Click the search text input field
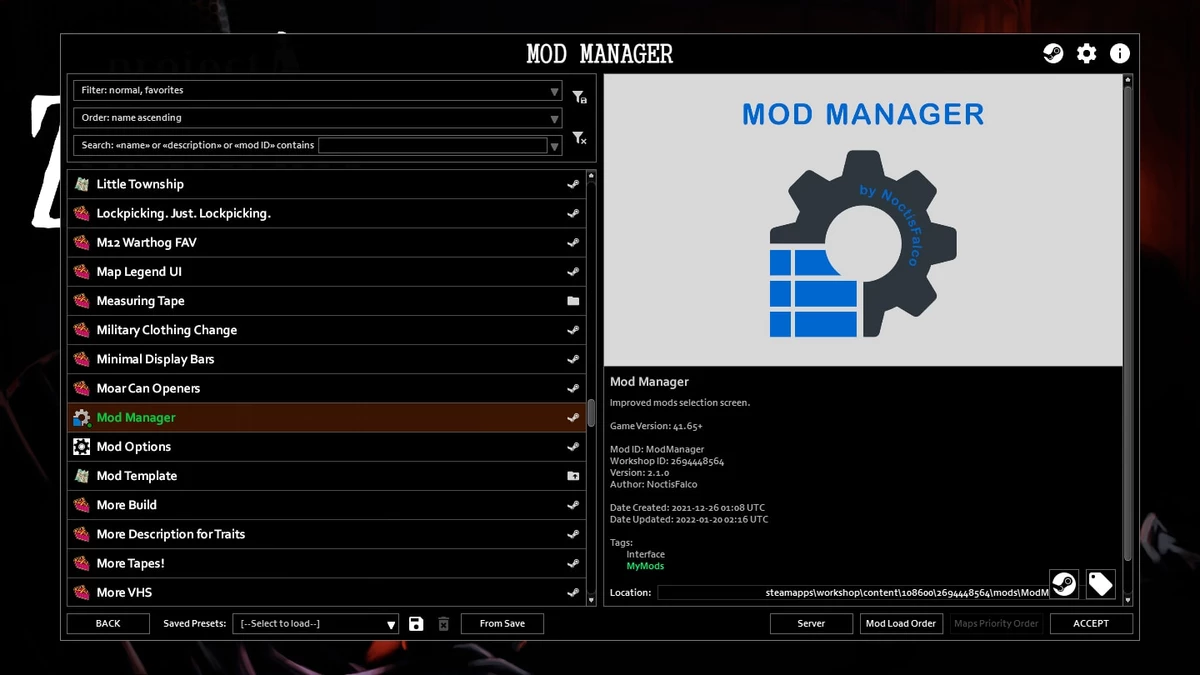This screenshot has width=1200, height=675. (432, 146)
